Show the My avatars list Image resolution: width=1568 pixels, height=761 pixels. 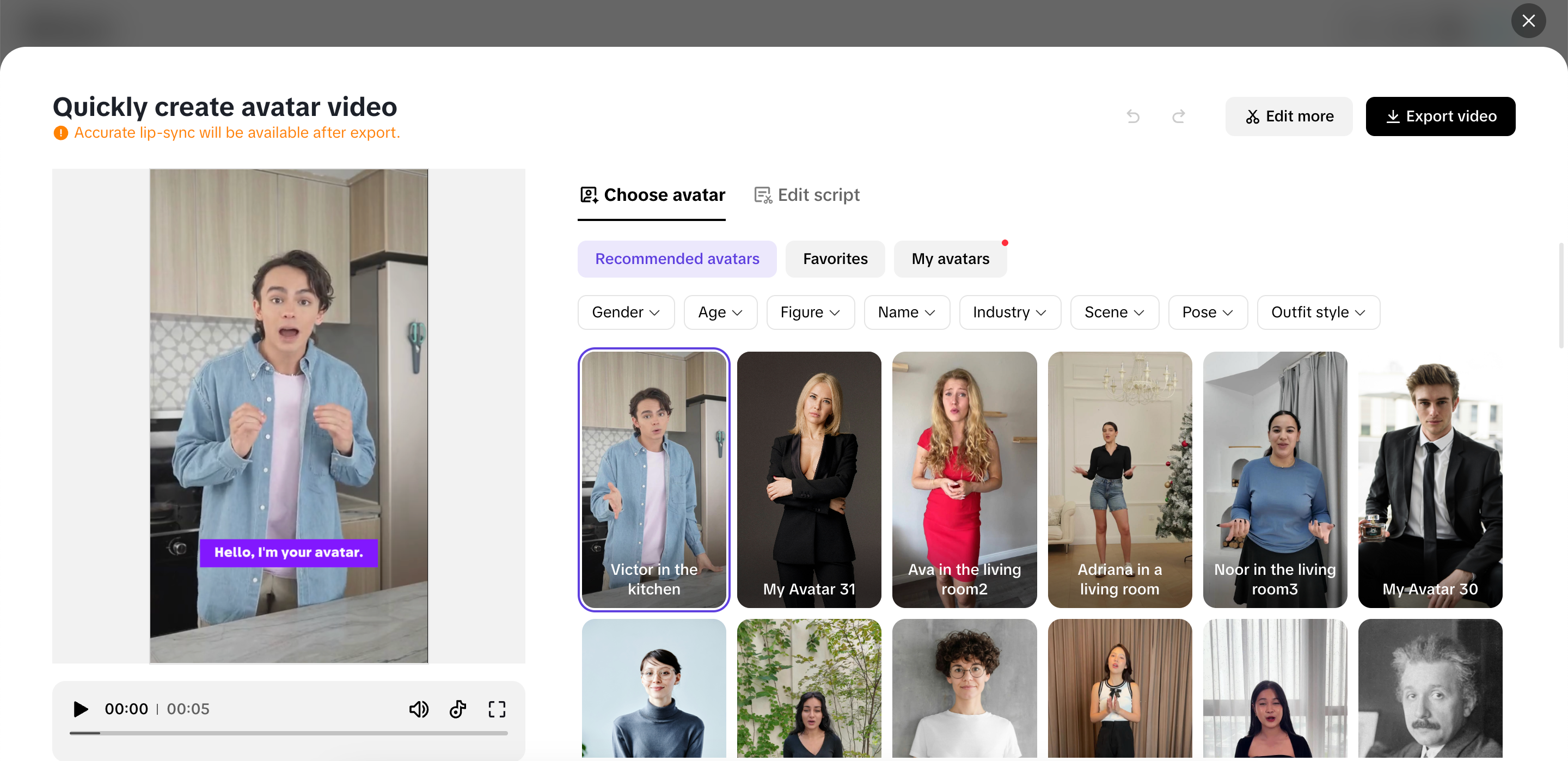pos(950,259)
